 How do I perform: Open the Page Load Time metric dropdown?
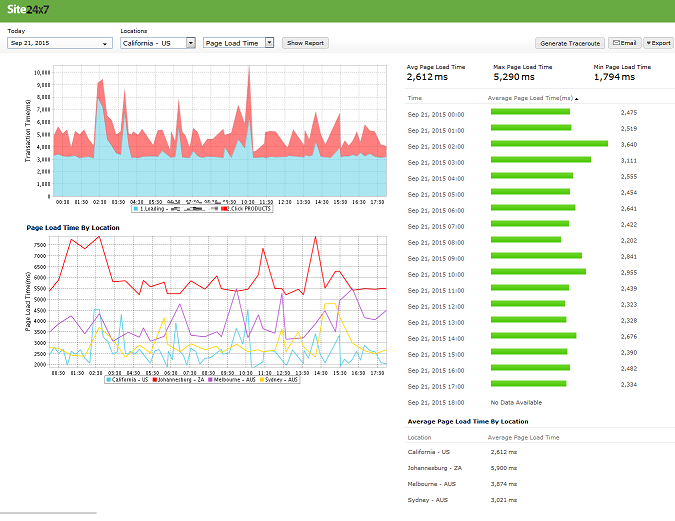(238, 43)
